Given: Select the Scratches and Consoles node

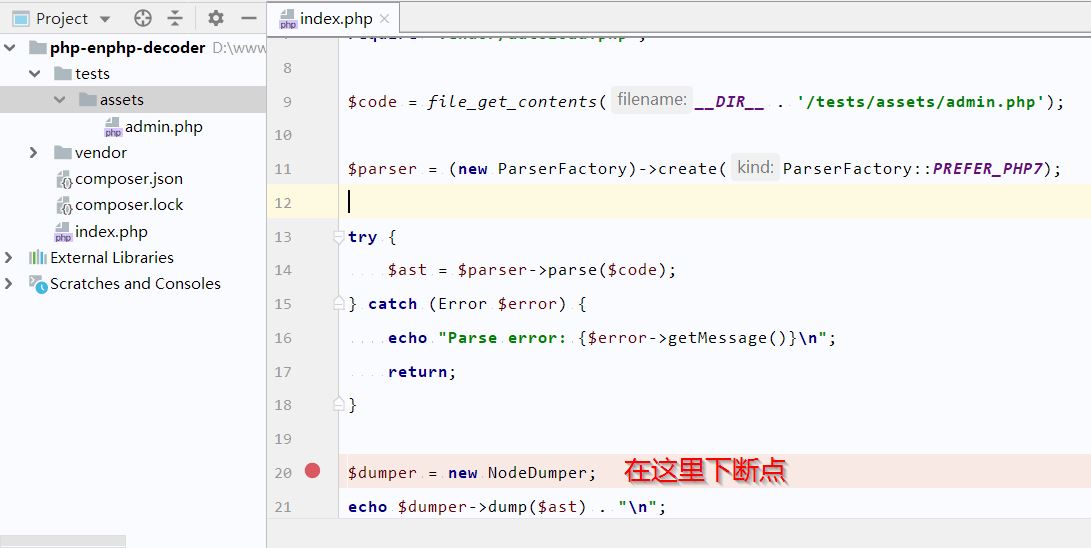Looking at the screenshot, I should point(135,284).
